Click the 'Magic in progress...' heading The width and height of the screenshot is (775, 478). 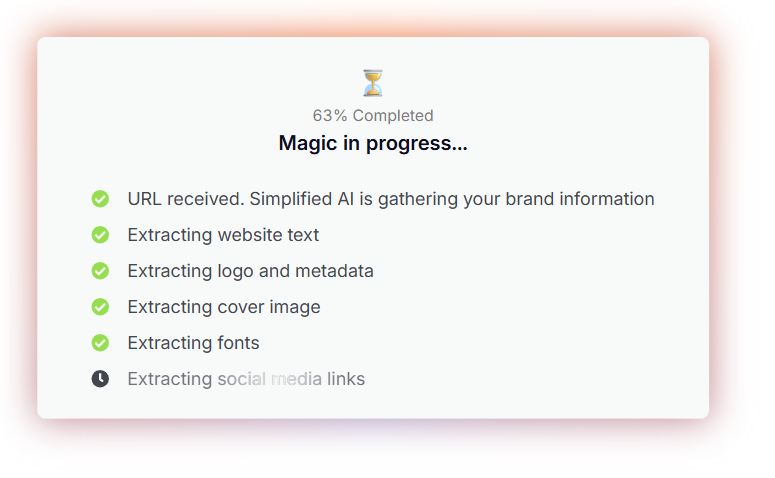pos(373,143)
